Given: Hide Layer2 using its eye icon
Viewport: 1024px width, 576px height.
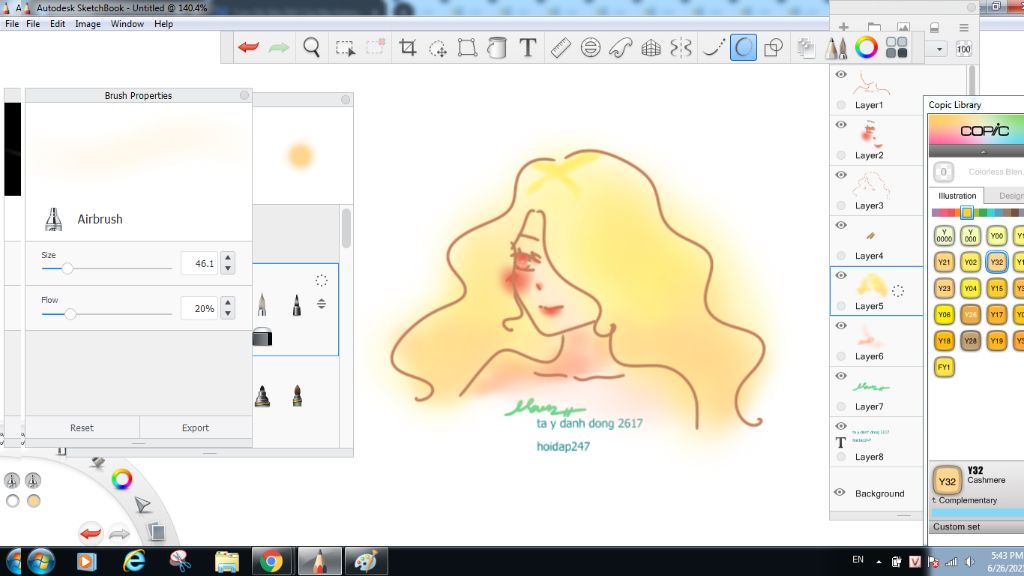Looking at the screenshot, I should coord(841,125).
